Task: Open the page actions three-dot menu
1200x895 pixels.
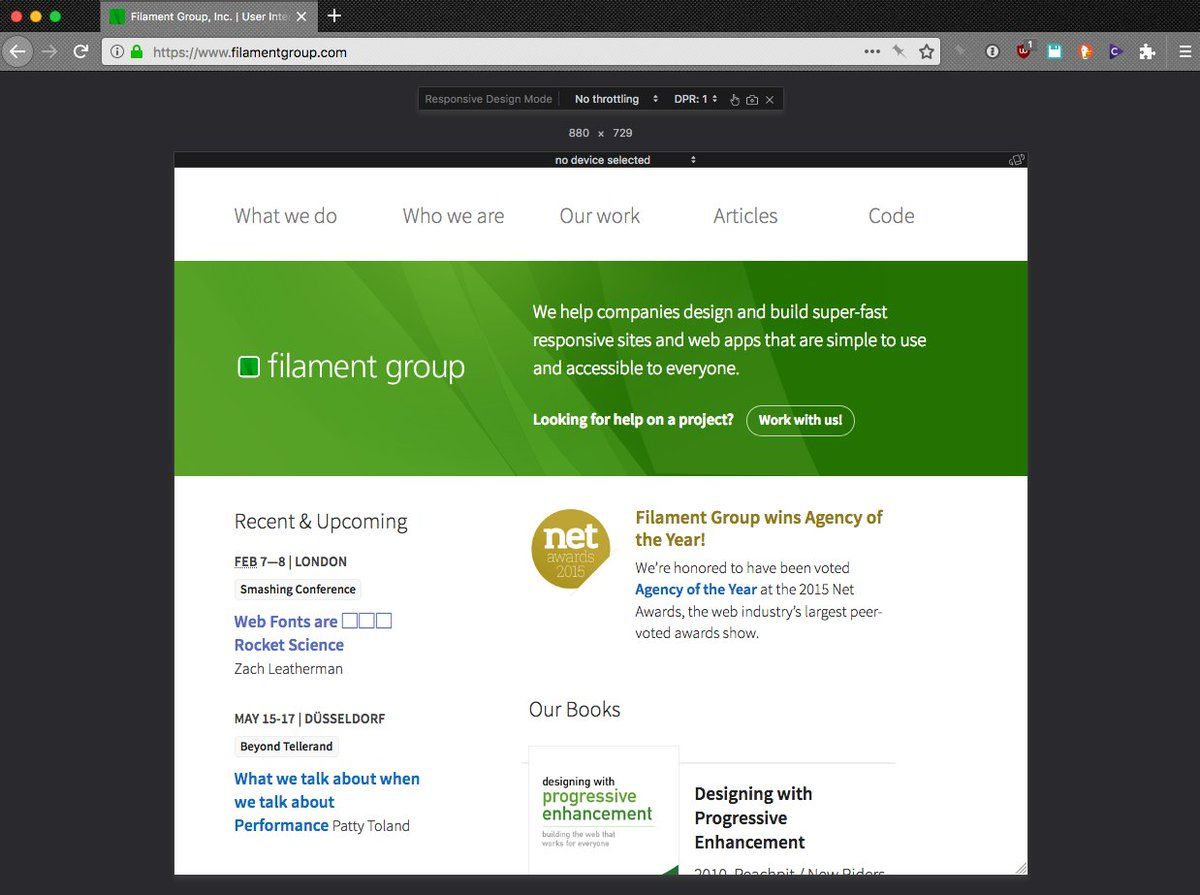Action: pos(872,51)
